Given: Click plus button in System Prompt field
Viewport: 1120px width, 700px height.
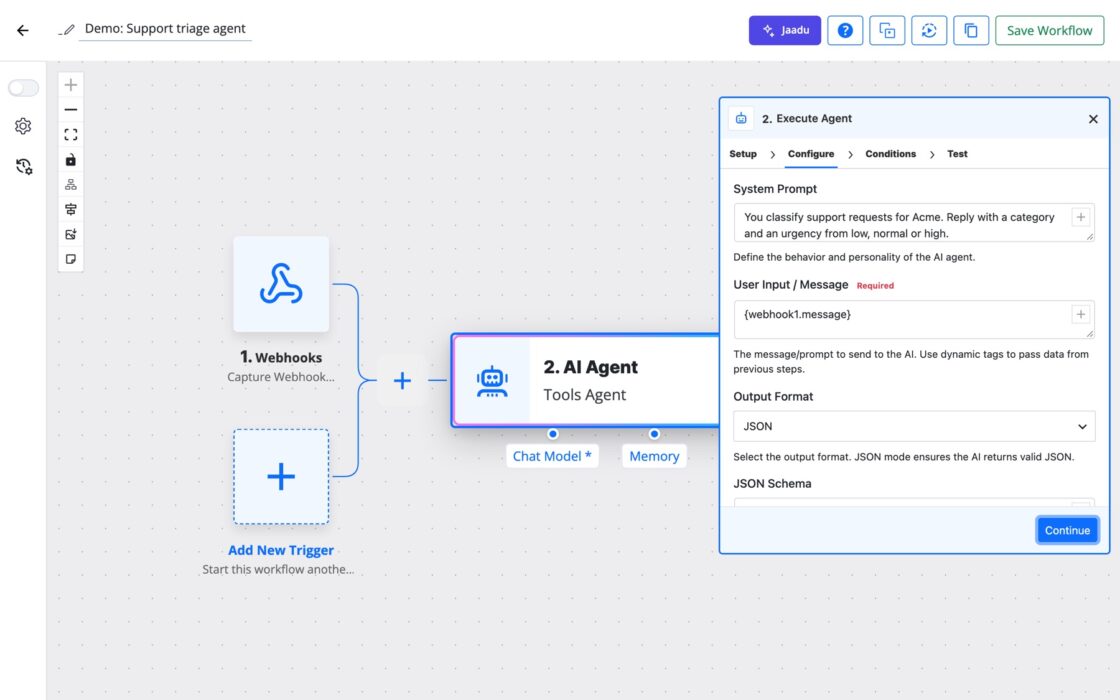Looking at the screenshot, I should (1081, 216).
